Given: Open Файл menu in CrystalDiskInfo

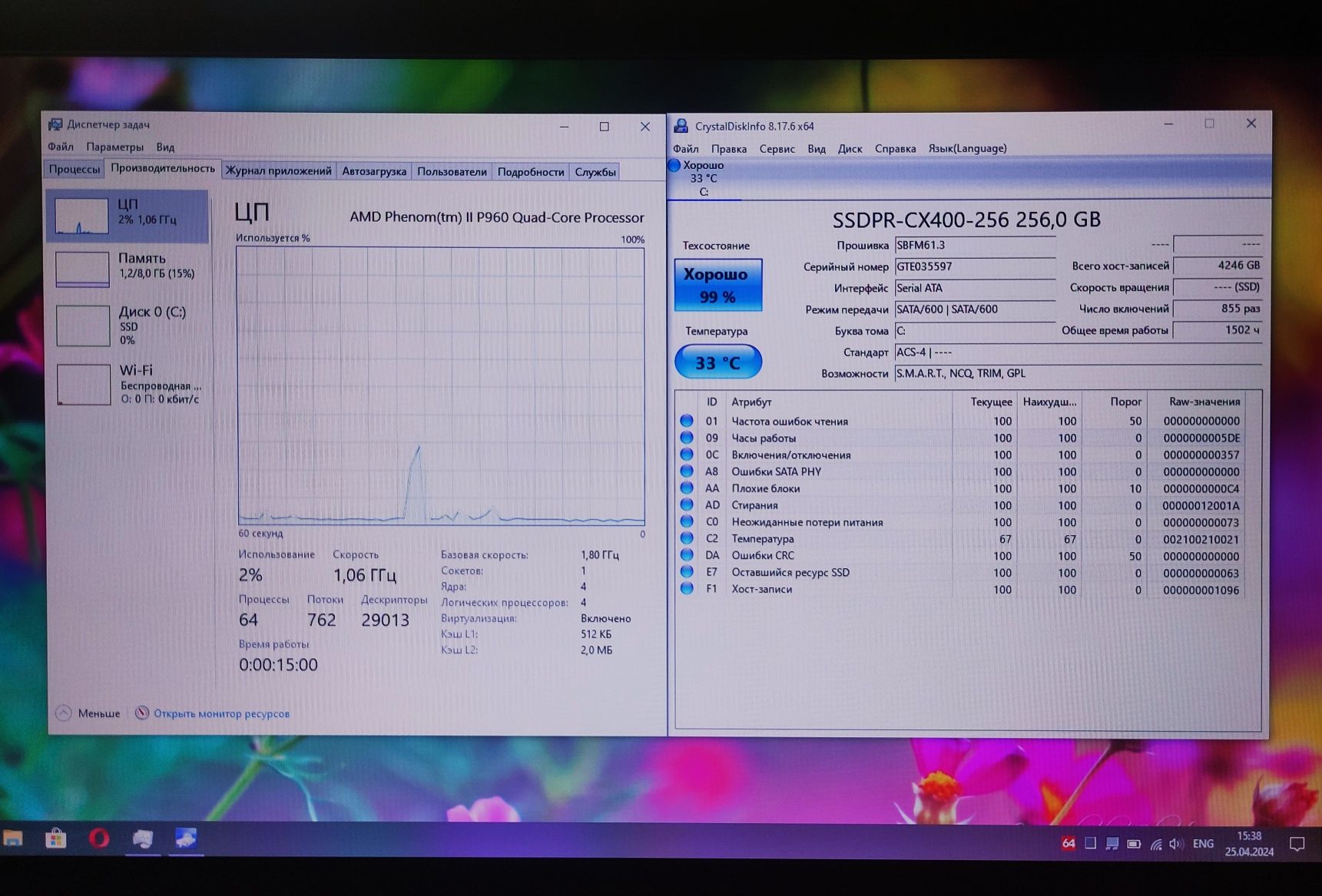Looking at the screenshot, I should 686,148.
